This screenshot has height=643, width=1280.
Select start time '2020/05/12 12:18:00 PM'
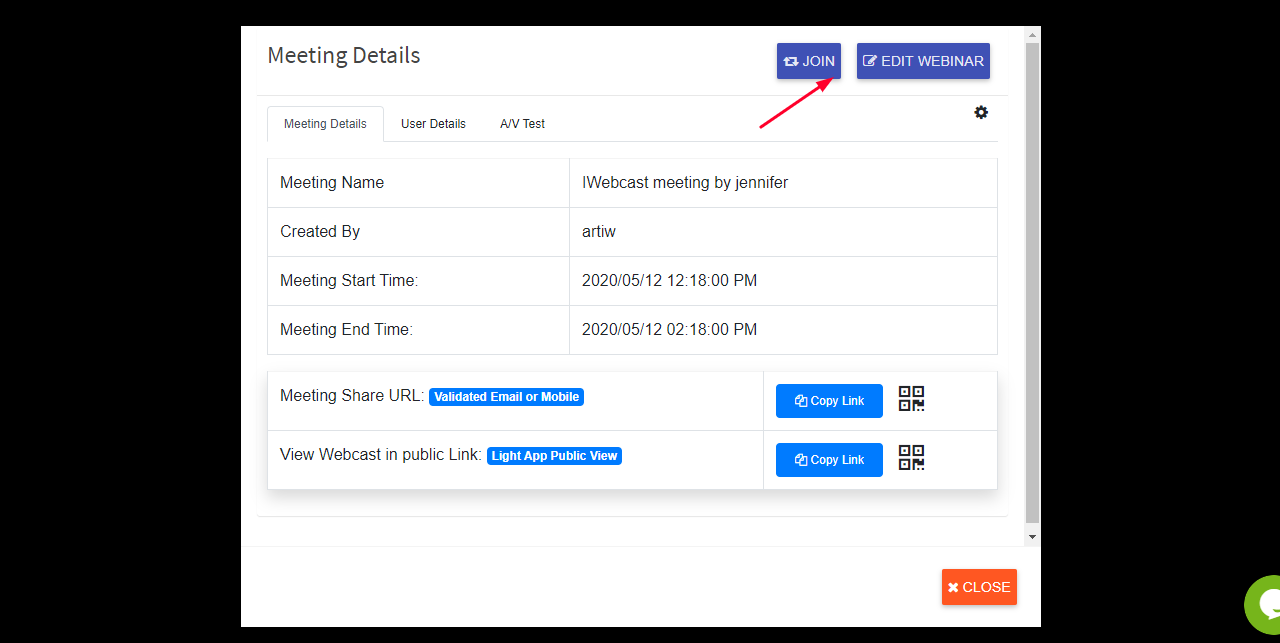point(669,281)
